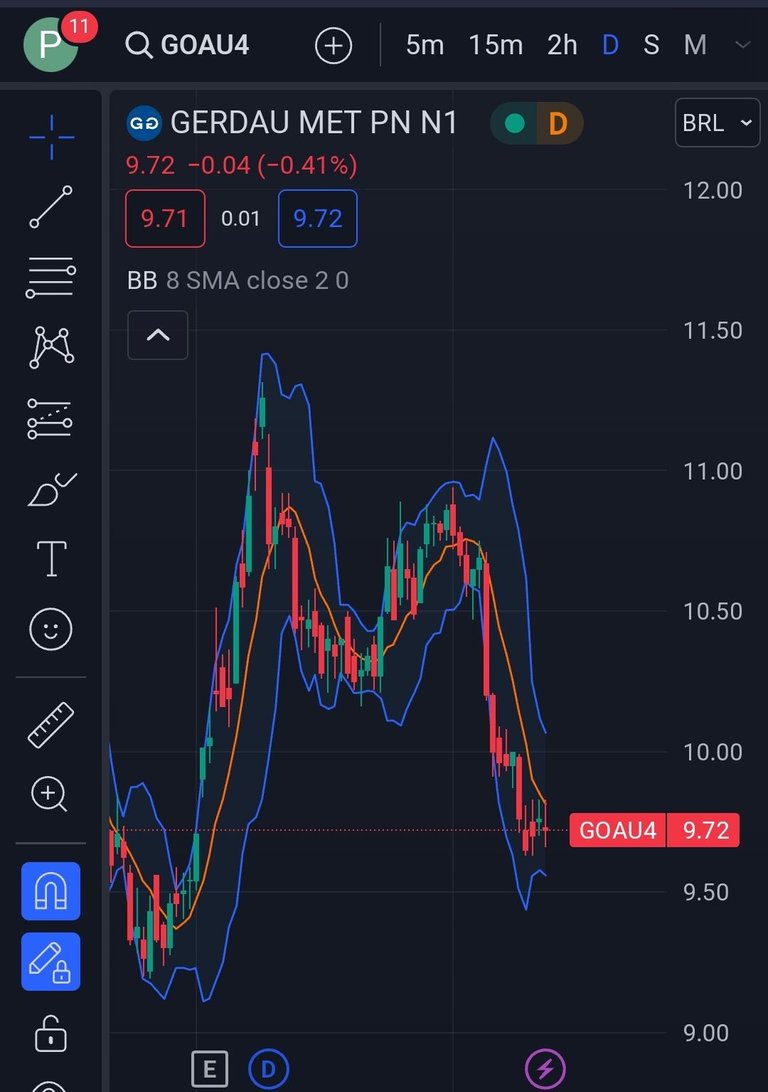Click the 0.01 spread value
The width and height of the screenshot is (768, 1092).
click(240, 219)
